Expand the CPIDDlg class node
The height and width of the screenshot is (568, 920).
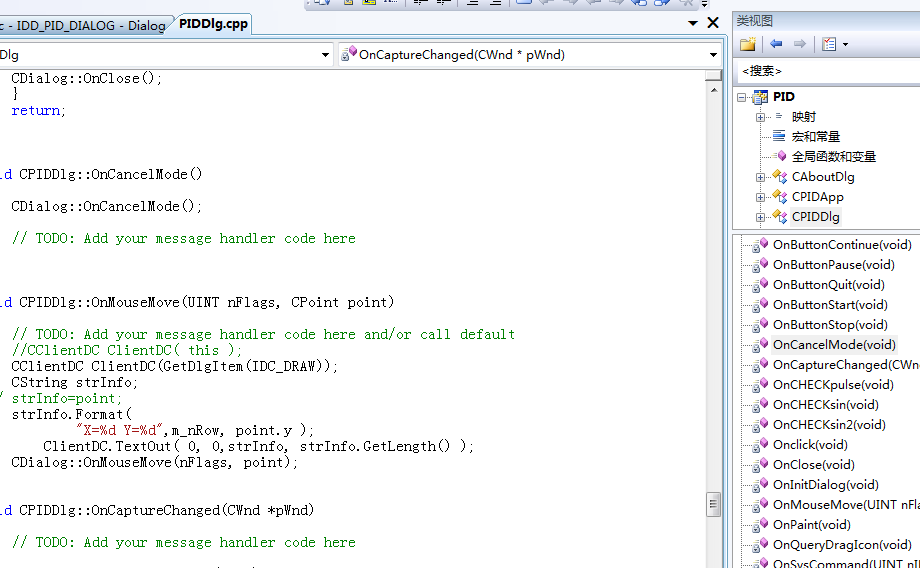click(x=760, y=217)
